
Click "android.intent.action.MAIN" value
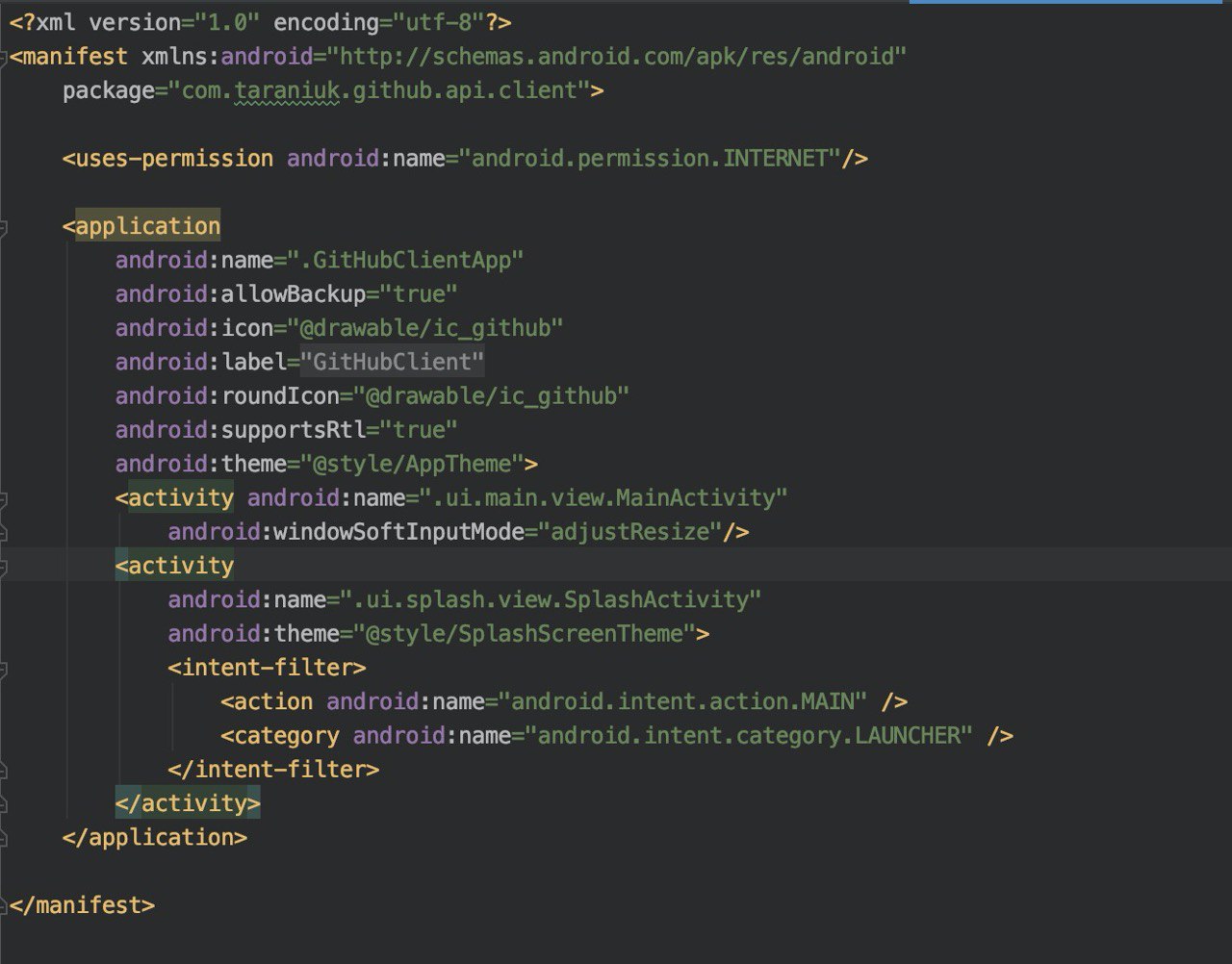682,701
